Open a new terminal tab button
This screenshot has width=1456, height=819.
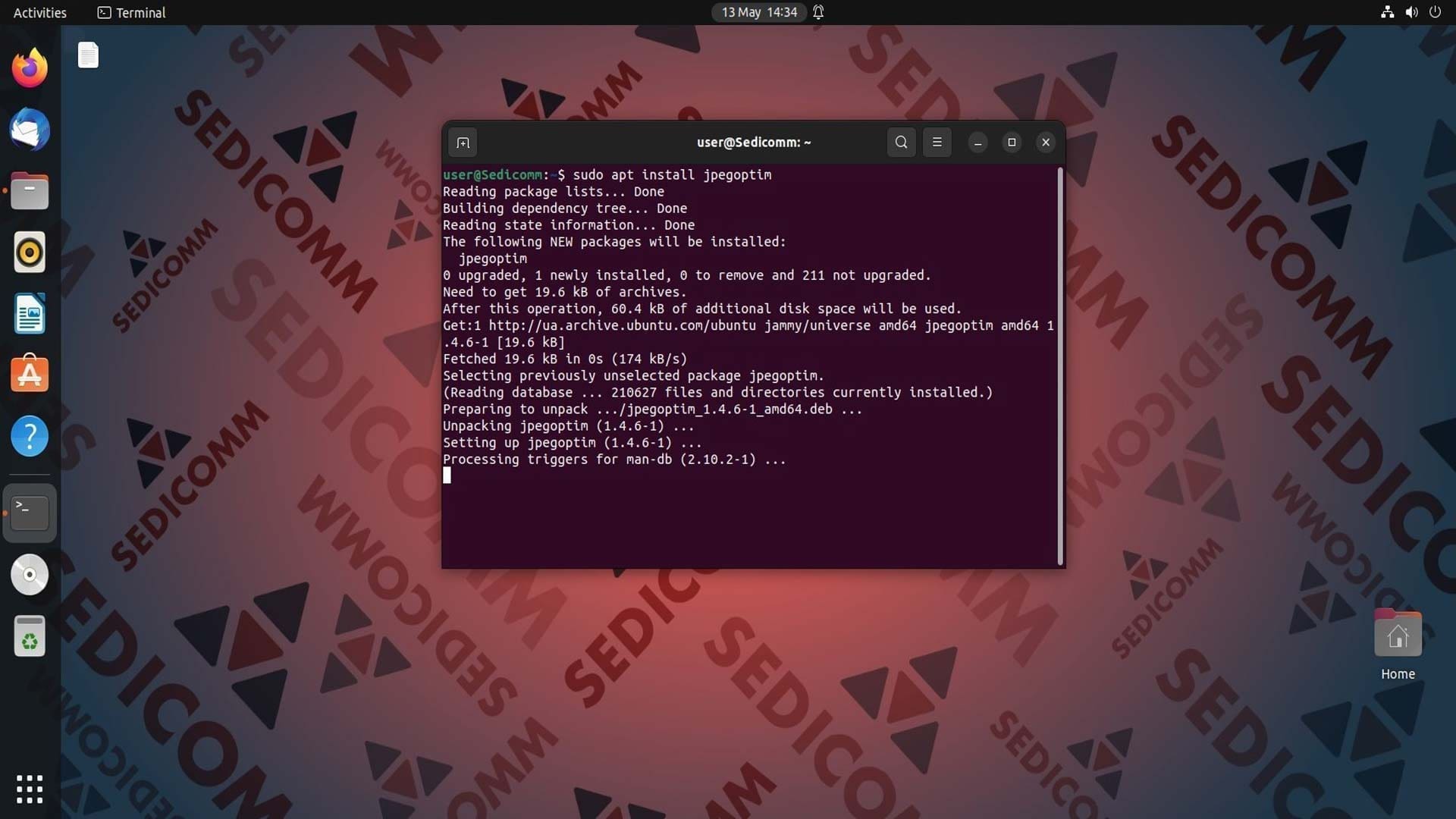[x=463, y=143]
